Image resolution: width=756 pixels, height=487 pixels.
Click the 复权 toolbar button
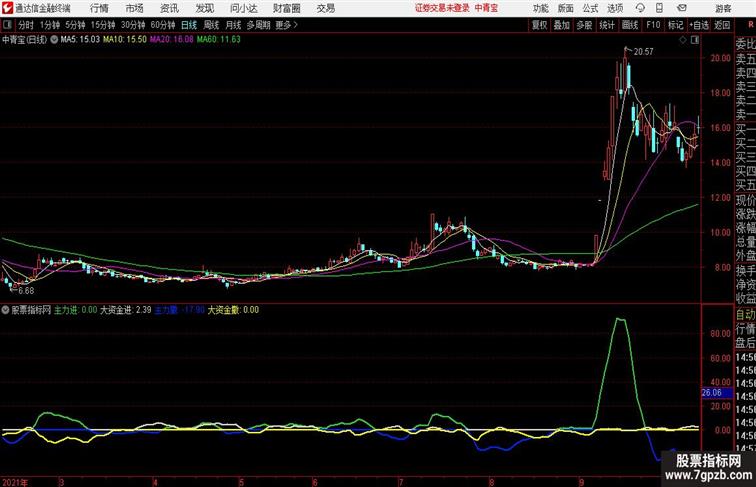pyautogui.click(x=539, y=25)
